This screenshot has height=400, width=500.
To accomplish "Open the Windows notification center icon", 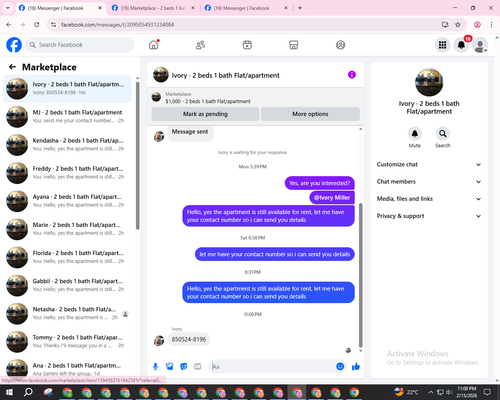I will pyautogui.click(x=487, y=392).
